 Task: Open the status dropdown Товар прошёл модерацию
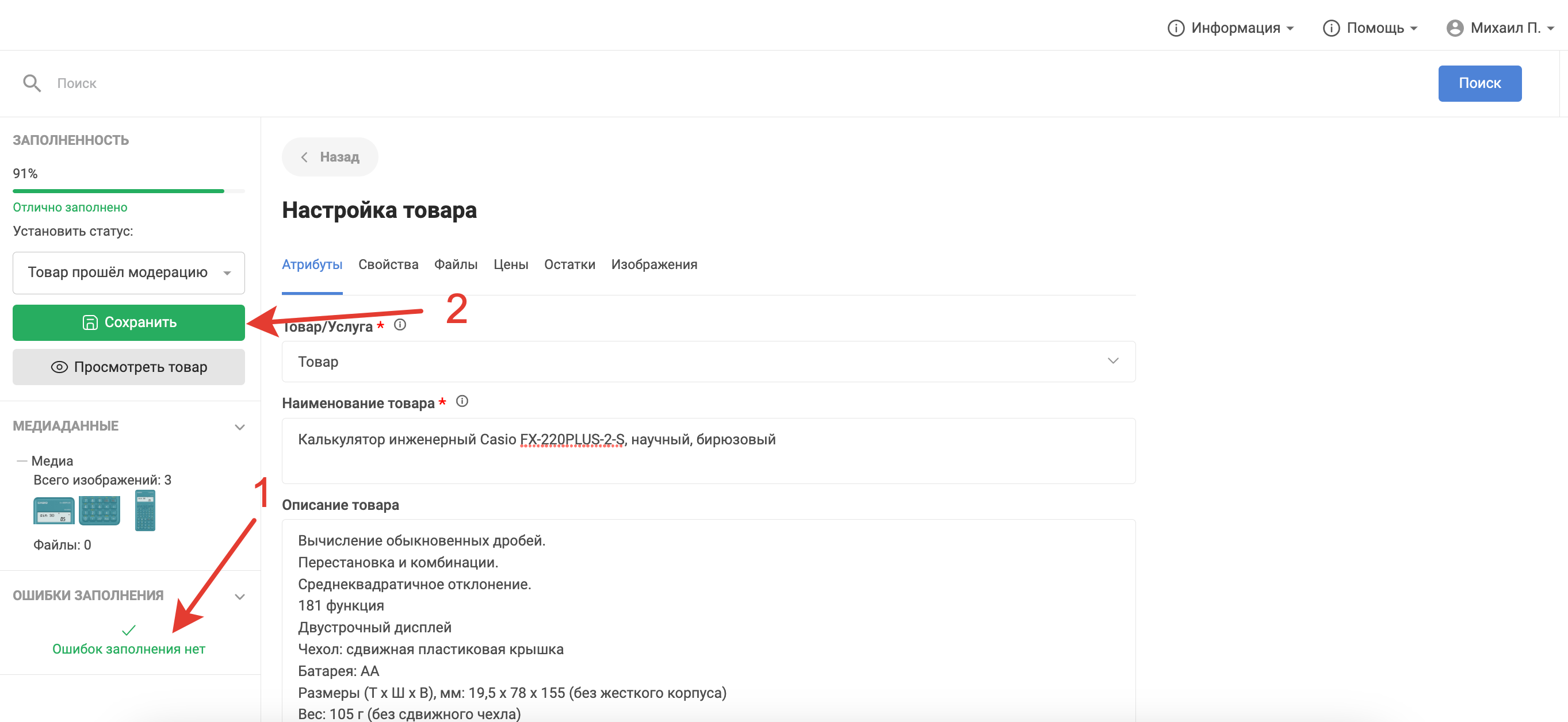(x=128, y=272)
